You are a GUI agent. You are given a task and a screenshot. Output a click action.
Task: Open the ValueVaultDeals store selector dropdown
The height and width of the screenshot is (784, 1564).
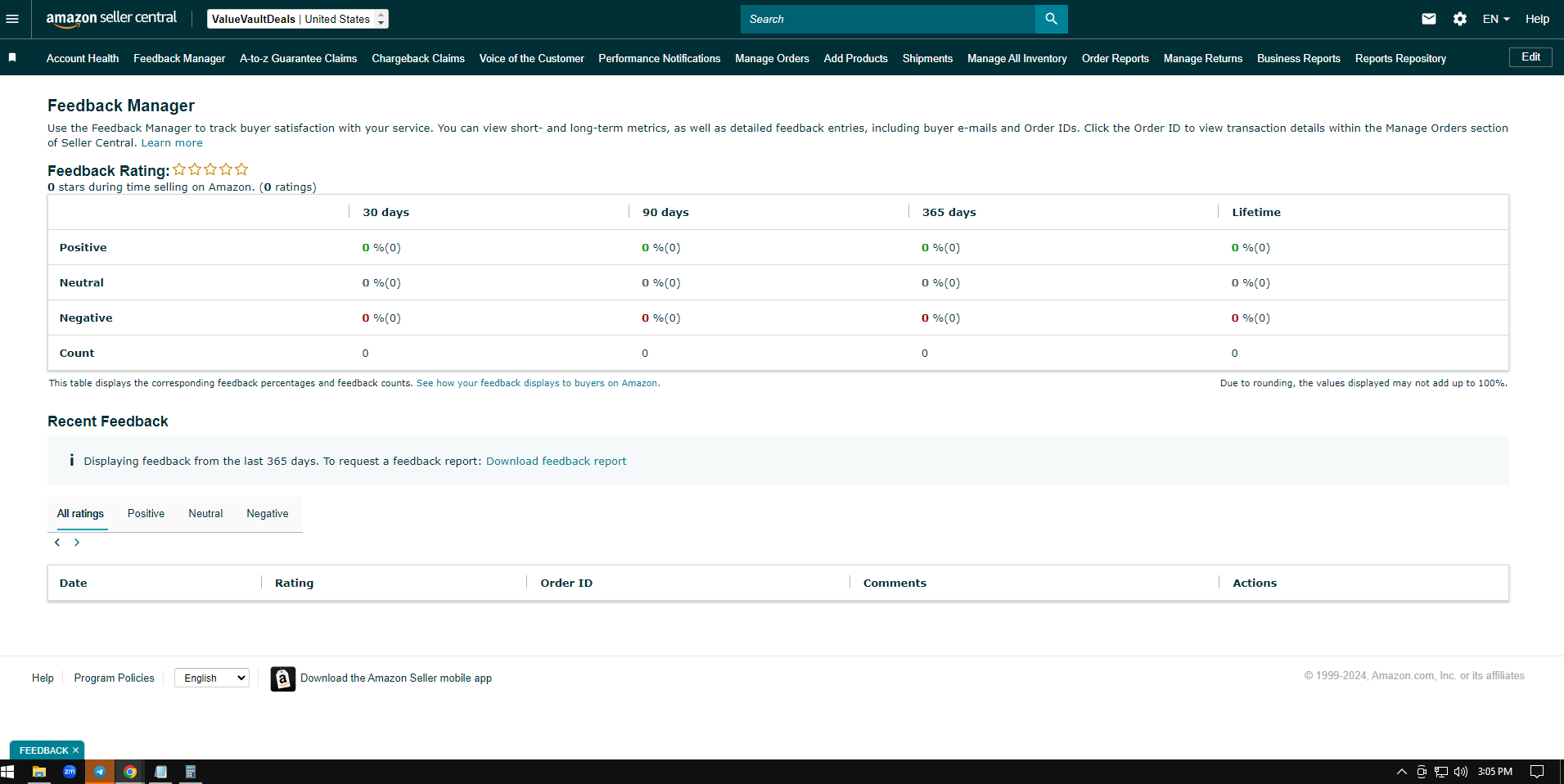[x=298, y=19]
